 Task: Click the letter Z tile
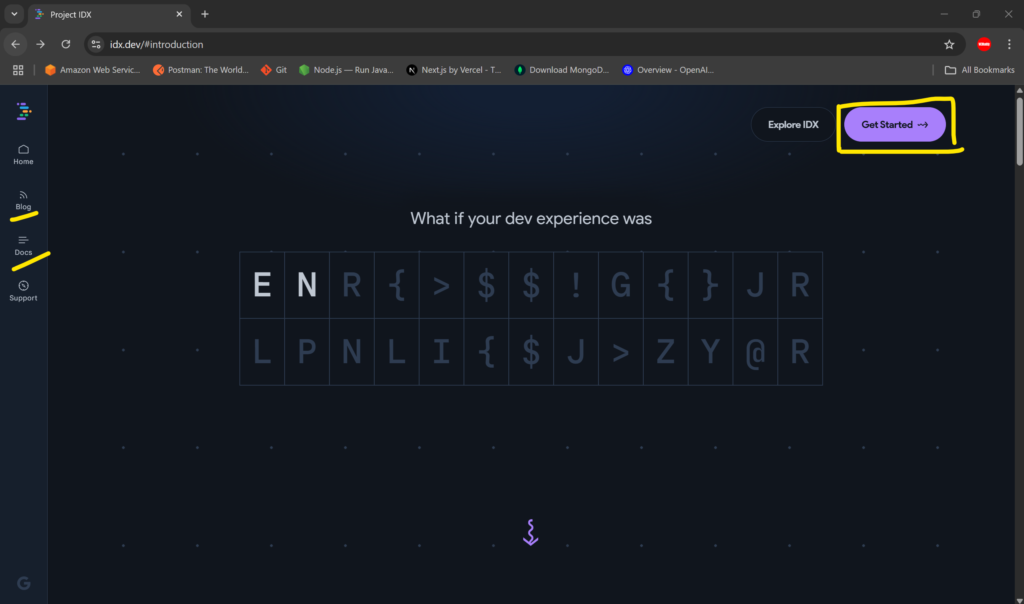[665, 352]
